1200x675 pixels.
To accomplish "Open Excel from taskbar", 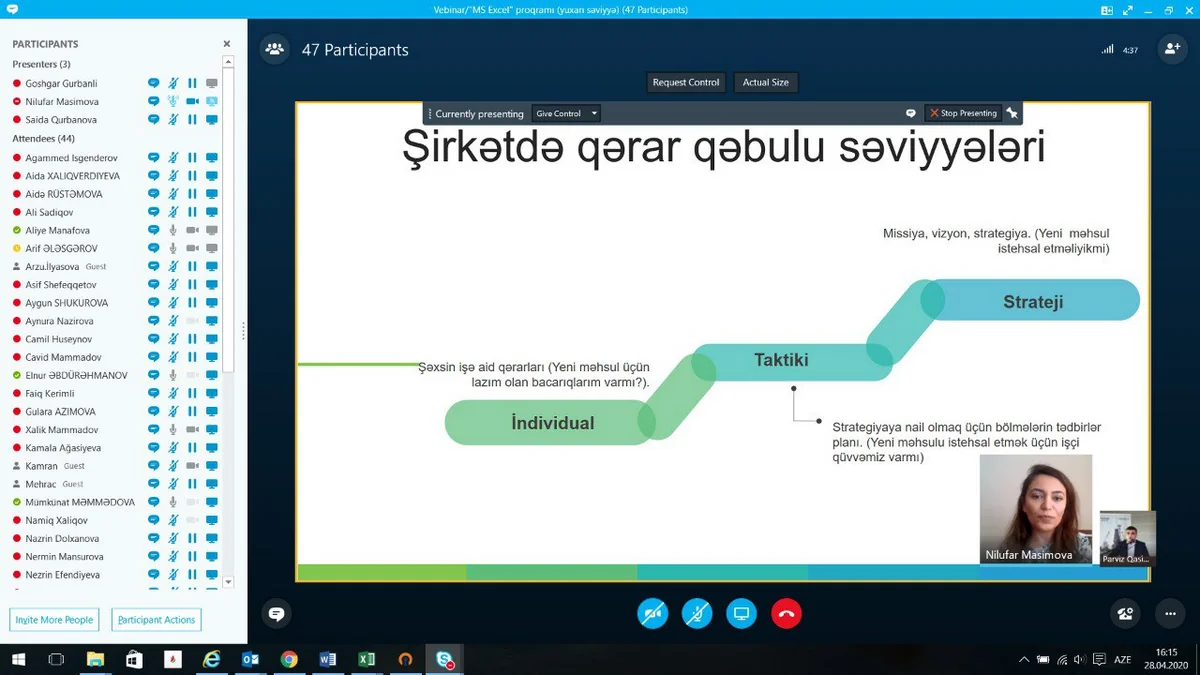I will [366, 660].
